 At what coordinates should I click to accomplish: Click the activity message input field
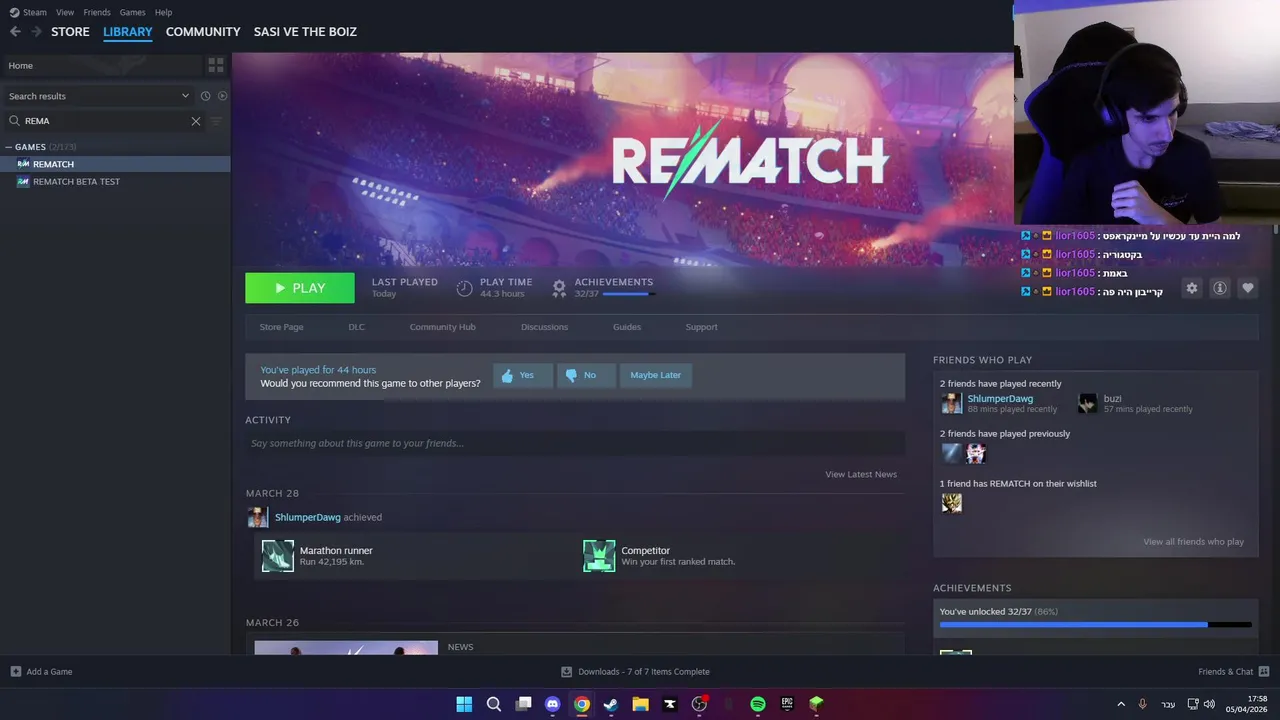(x=575, y=443)
